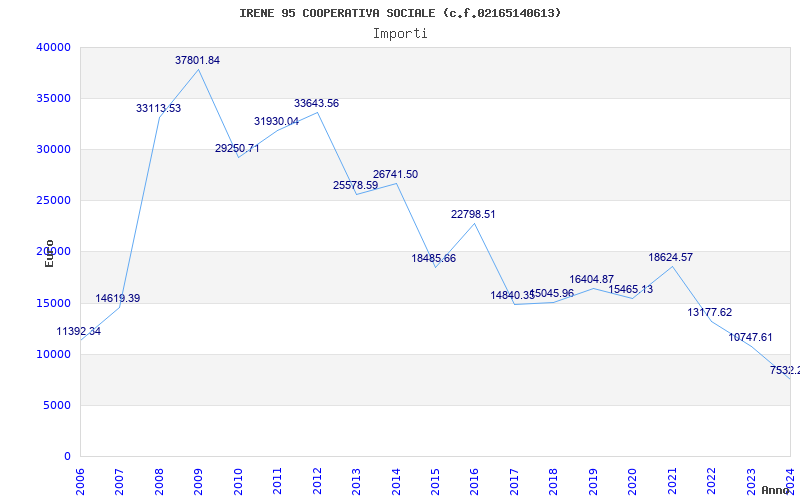Click the 2014 x-axis year label
The height and width of the screenshot is (500, 800).
(396, 481)
